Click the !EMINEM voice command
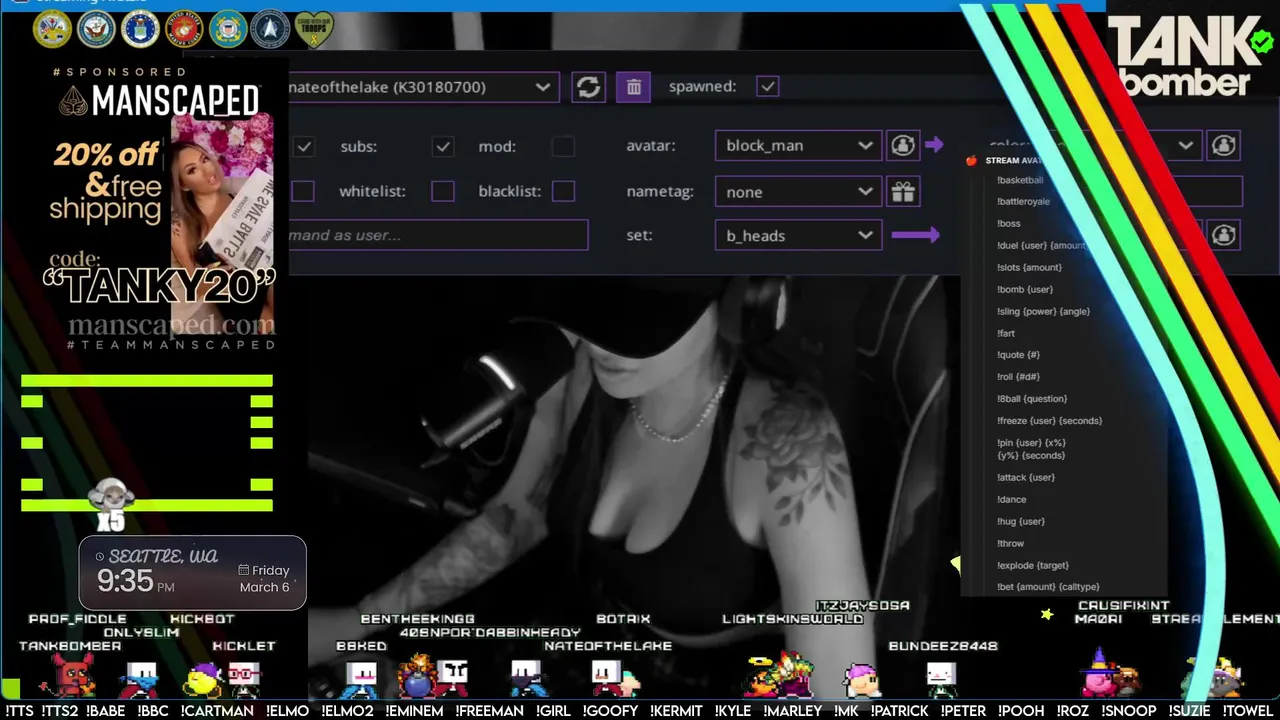Image resolution: width=1280 pixels, height=720 pixels. click(x=414, y=711)
